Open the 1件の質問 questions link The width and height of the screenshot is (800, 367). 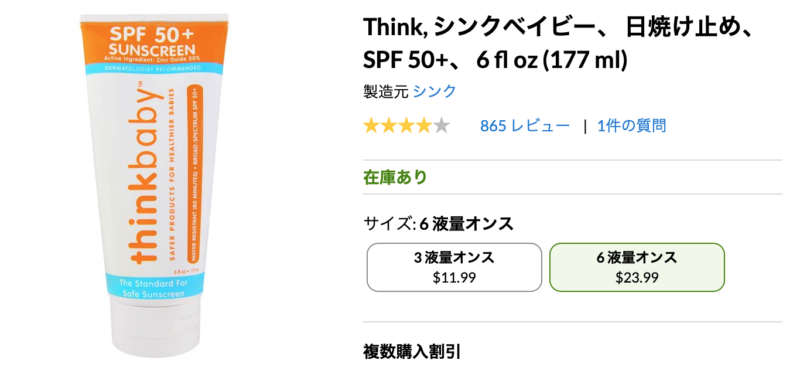(x=632, y=126)
